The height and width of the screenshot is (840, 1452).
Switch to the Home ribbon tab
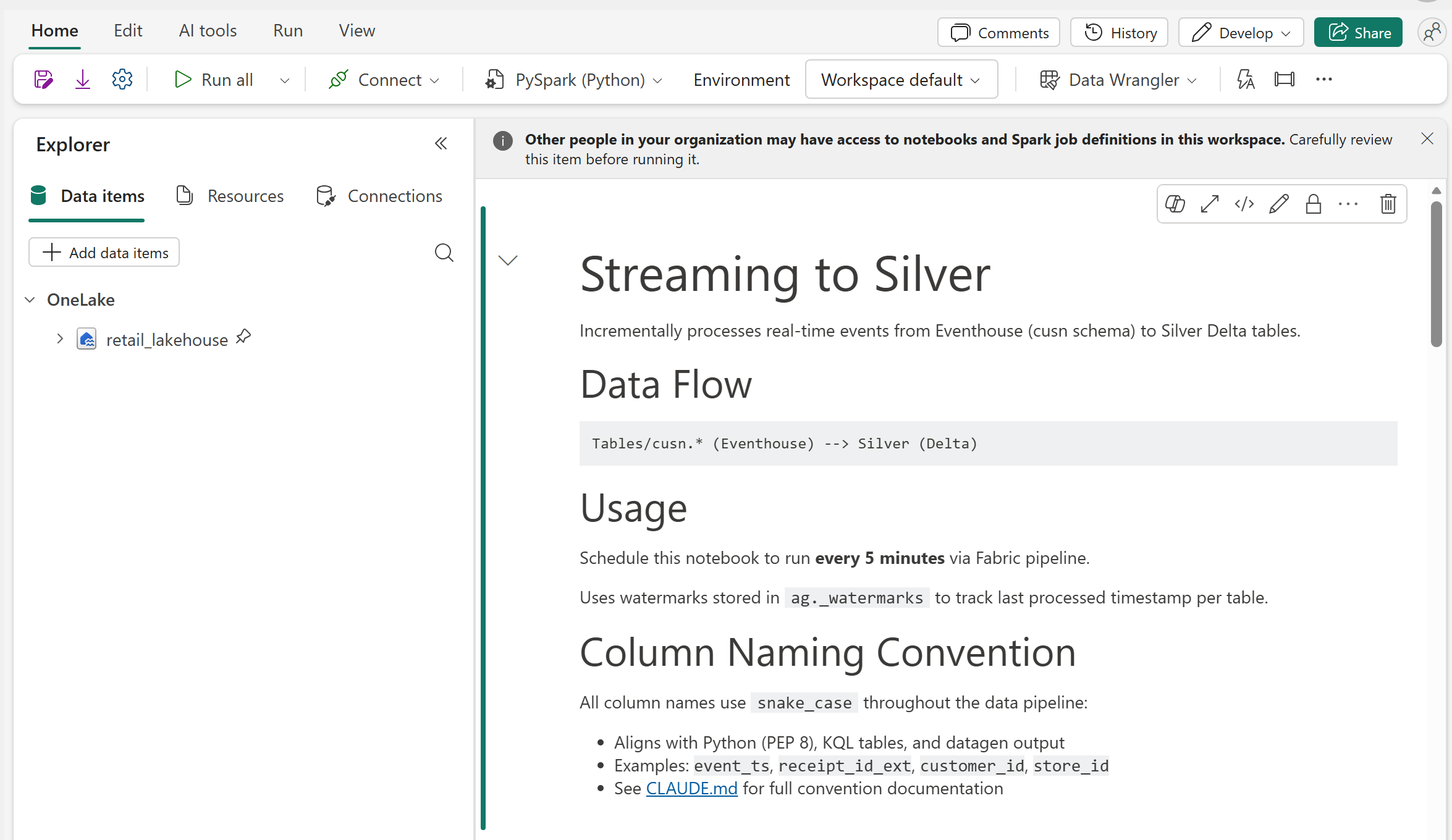(x=55, y=30)
